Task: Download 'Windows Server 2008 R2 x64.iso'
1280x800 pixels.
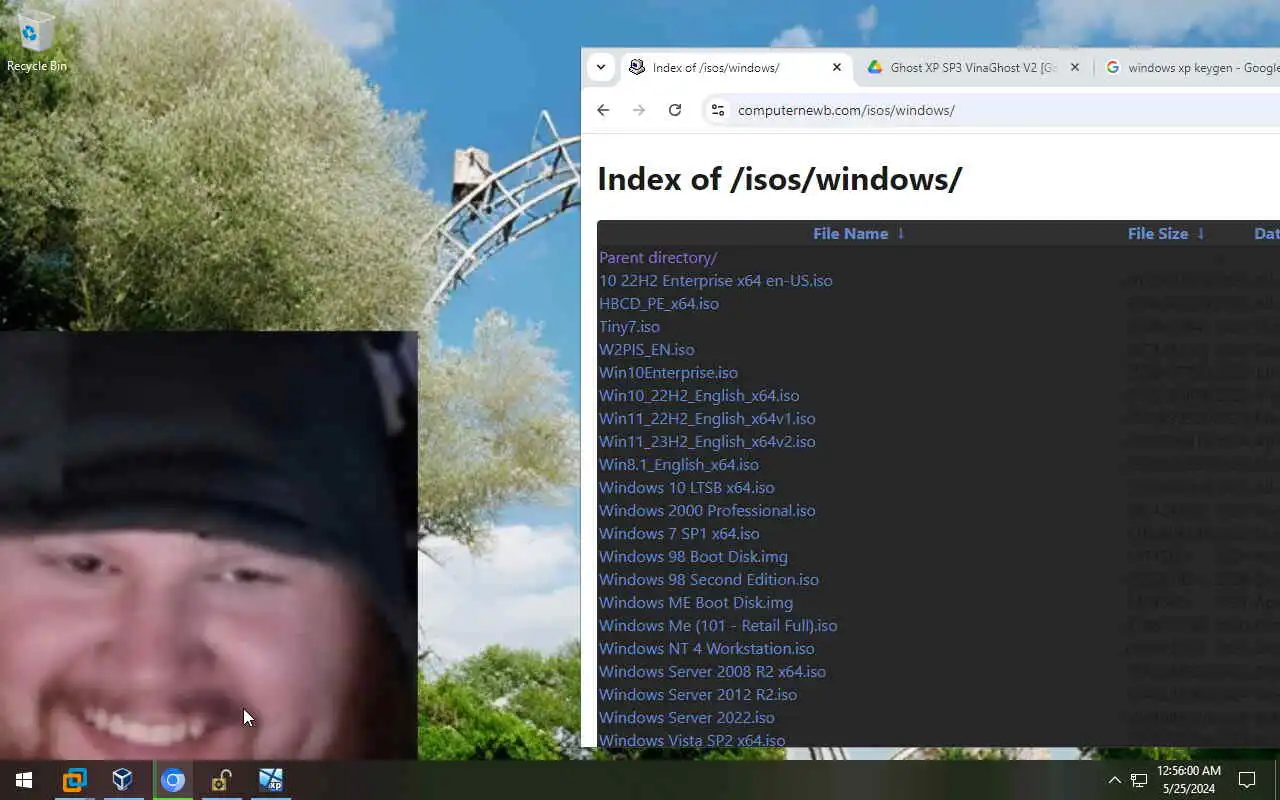Action: click(712, 671)
